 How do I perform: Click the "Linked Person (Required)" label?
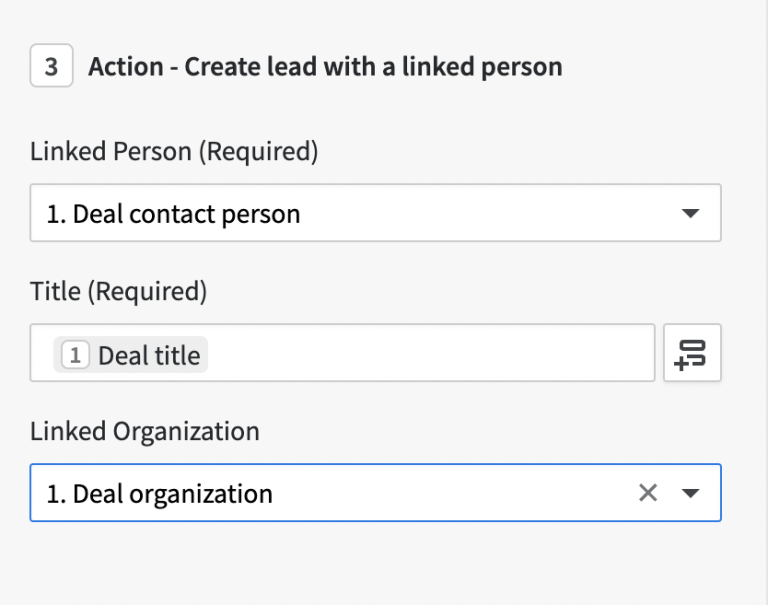pos(174,152)
